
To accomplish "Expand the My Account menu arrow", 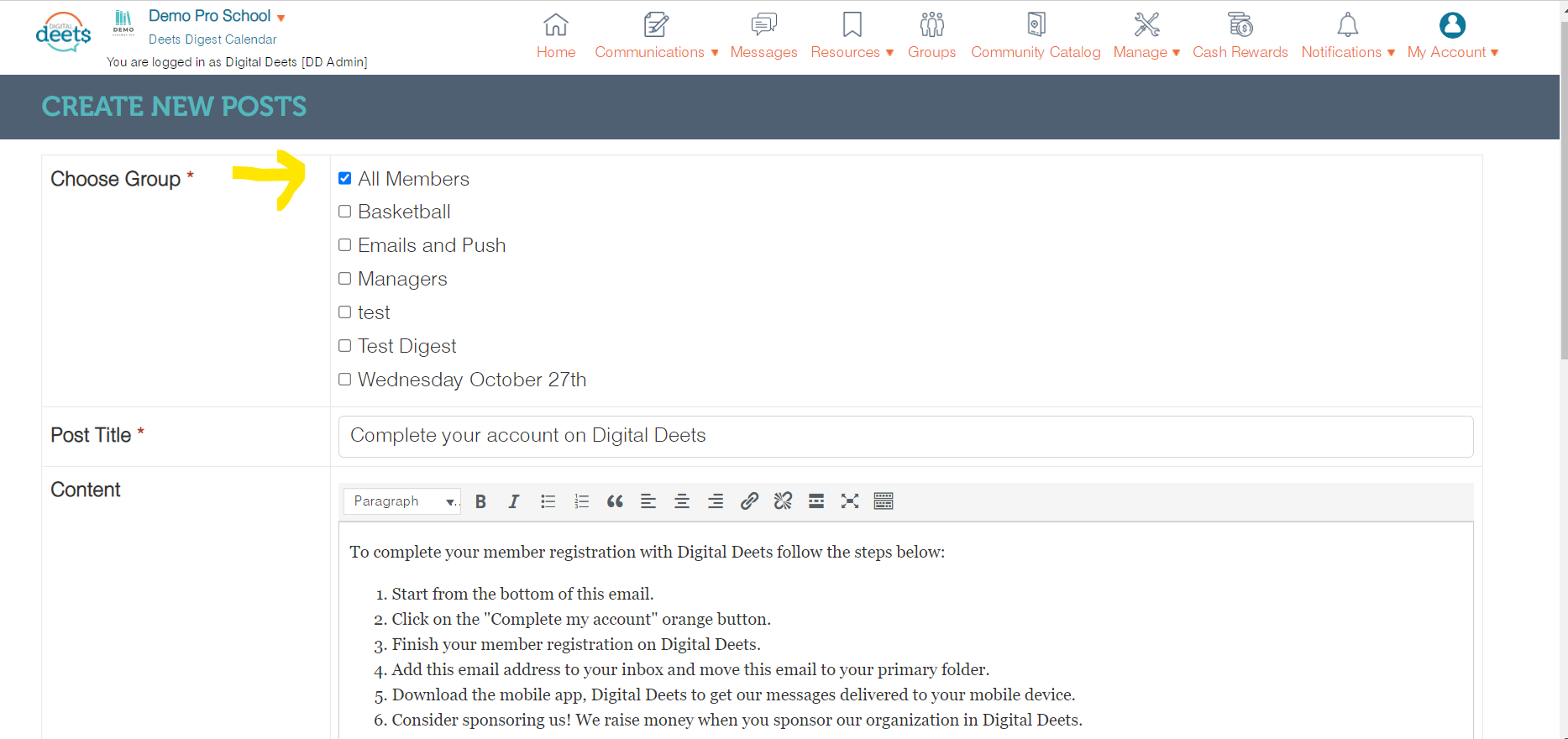I will click(x=1495, y=53).
